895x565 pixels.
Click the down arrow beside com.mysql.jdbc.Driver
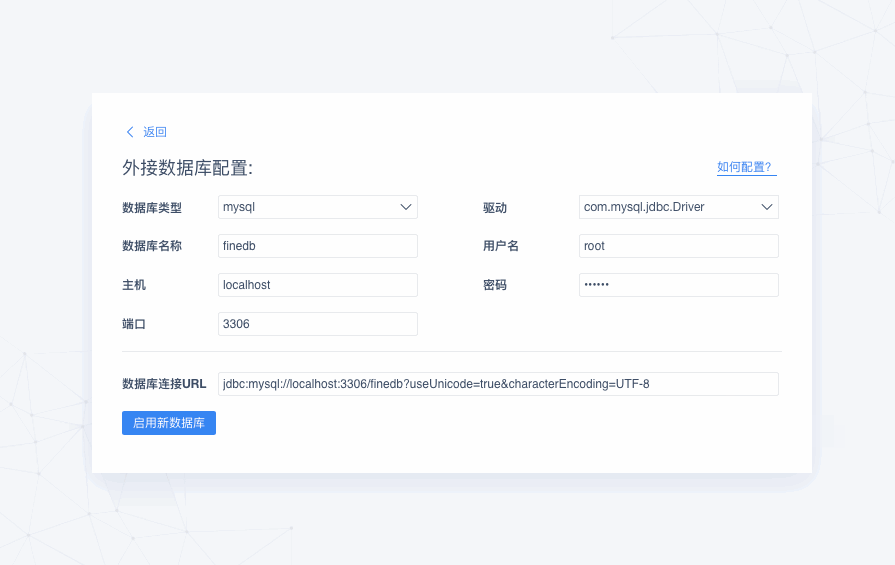click(x=767, y=207)
